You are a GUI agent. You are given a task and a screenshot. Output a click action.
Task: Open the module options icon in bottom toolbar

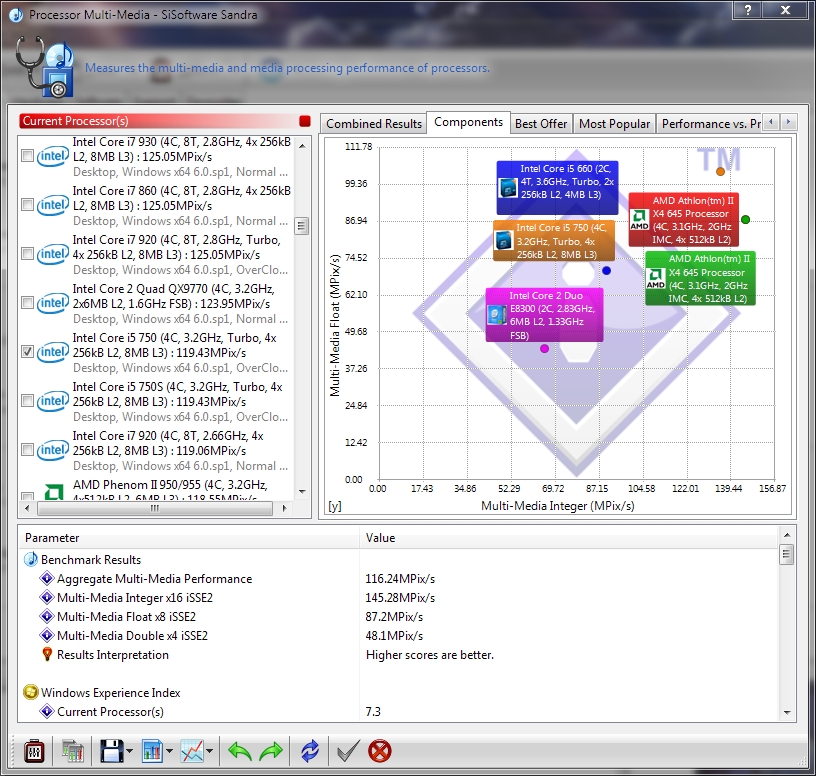click(34, 751)
